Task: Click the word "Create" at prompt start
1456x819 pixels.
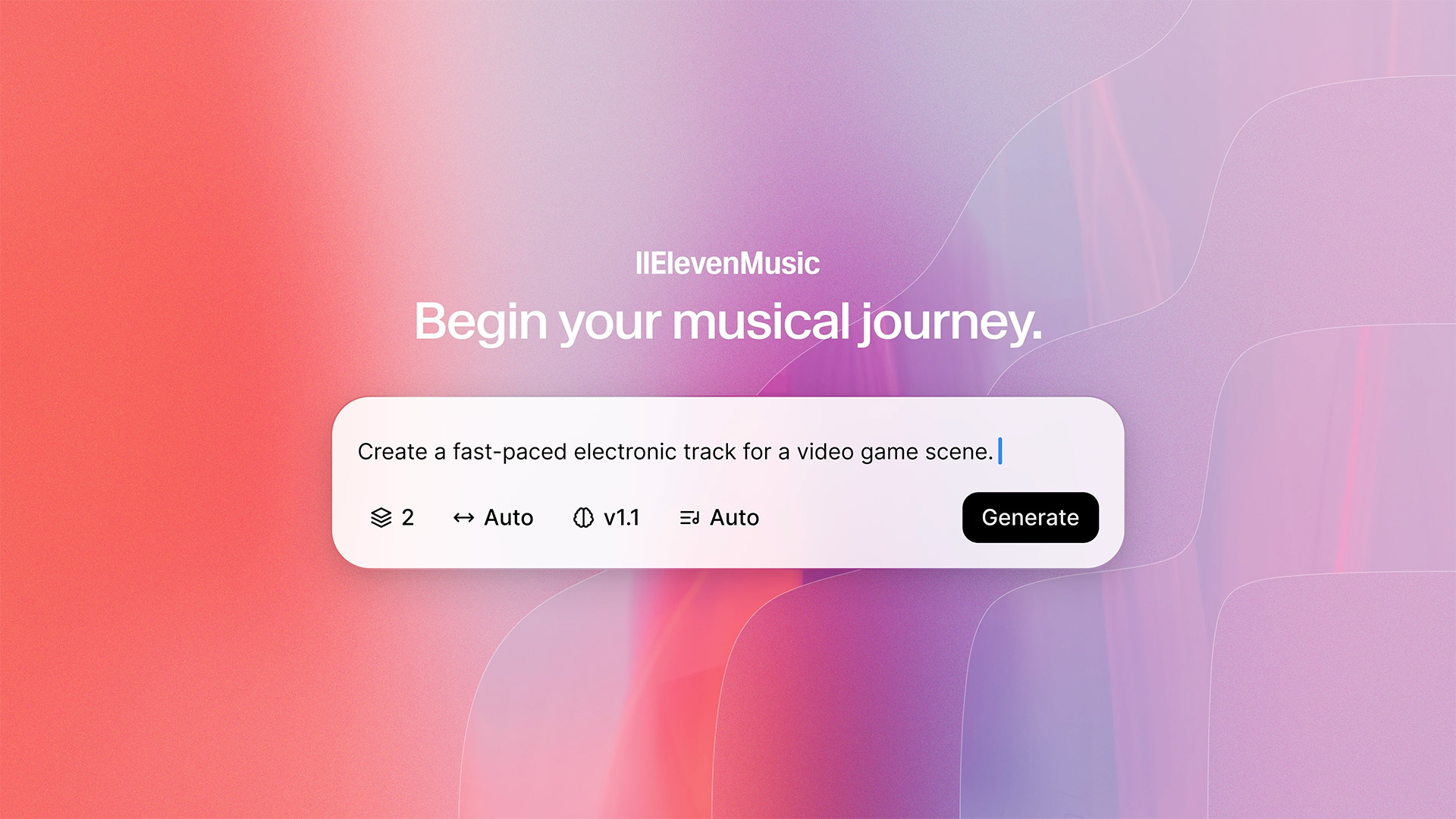Action: (393, 451)
